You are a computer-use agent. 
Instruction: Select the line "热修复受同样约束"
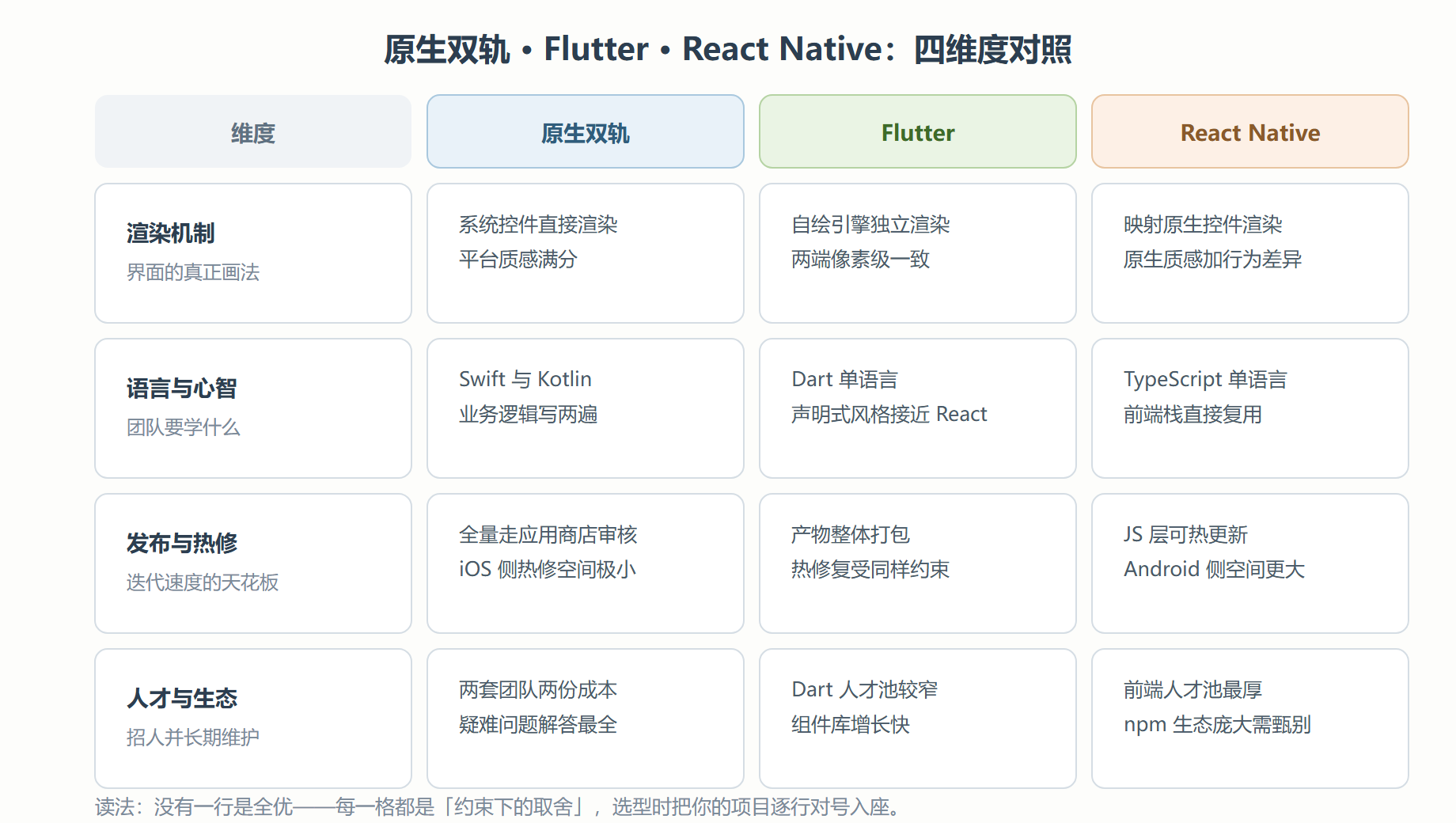[x=870, y=570]
